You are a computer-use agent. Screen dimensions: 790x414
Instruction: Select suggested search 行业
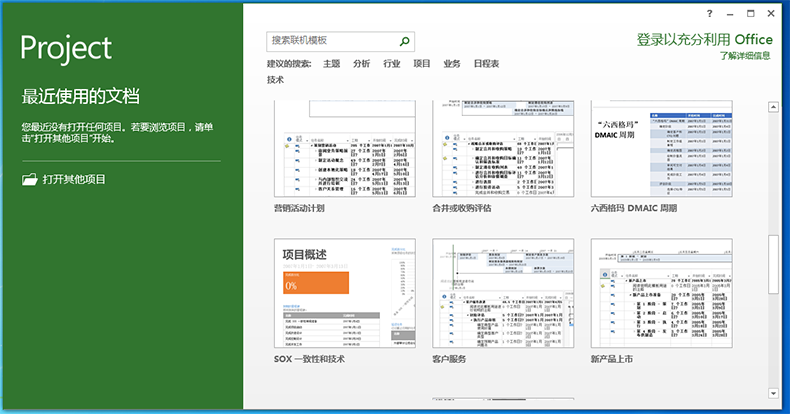(391, 64)
